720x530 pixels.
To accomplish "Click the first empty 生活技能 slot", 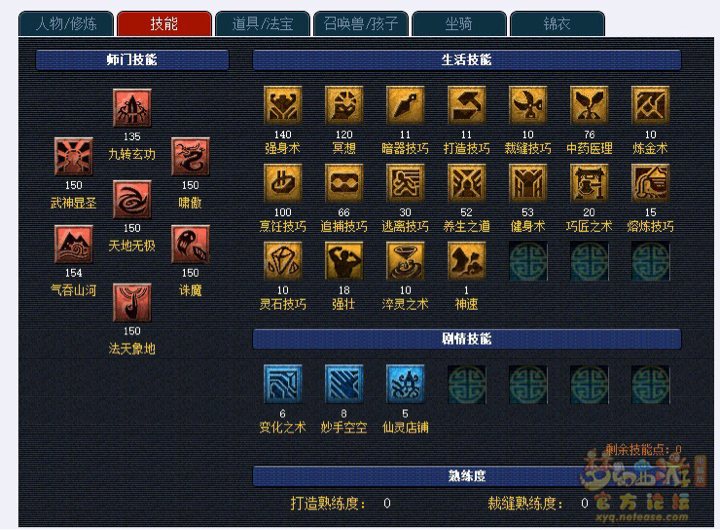I will coord(528,261).
